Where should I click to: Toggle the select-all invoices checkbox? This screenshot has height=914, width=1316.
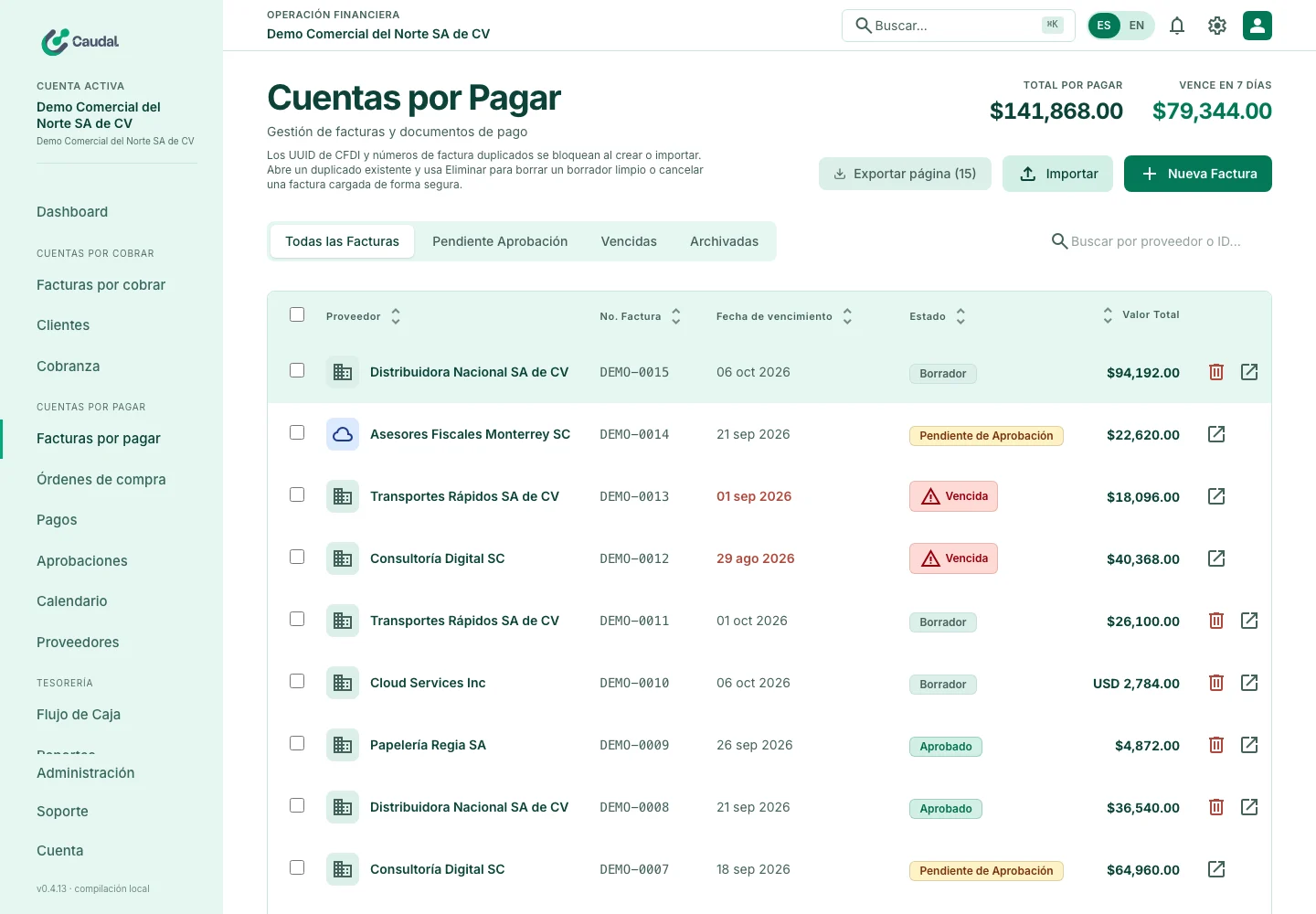pyautogui.click(x=297, y=314)
